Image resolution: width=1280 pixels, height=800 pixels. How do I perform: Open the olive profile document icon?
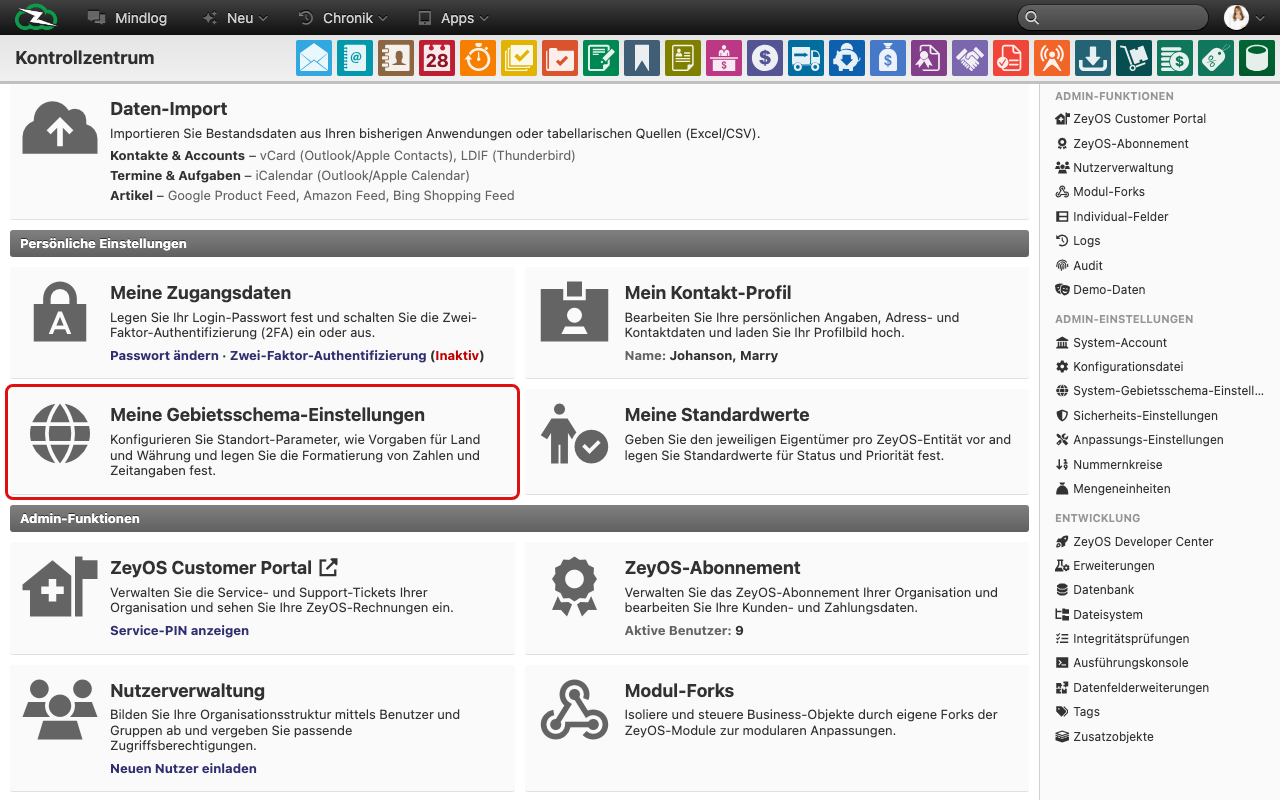coord(683,58)
